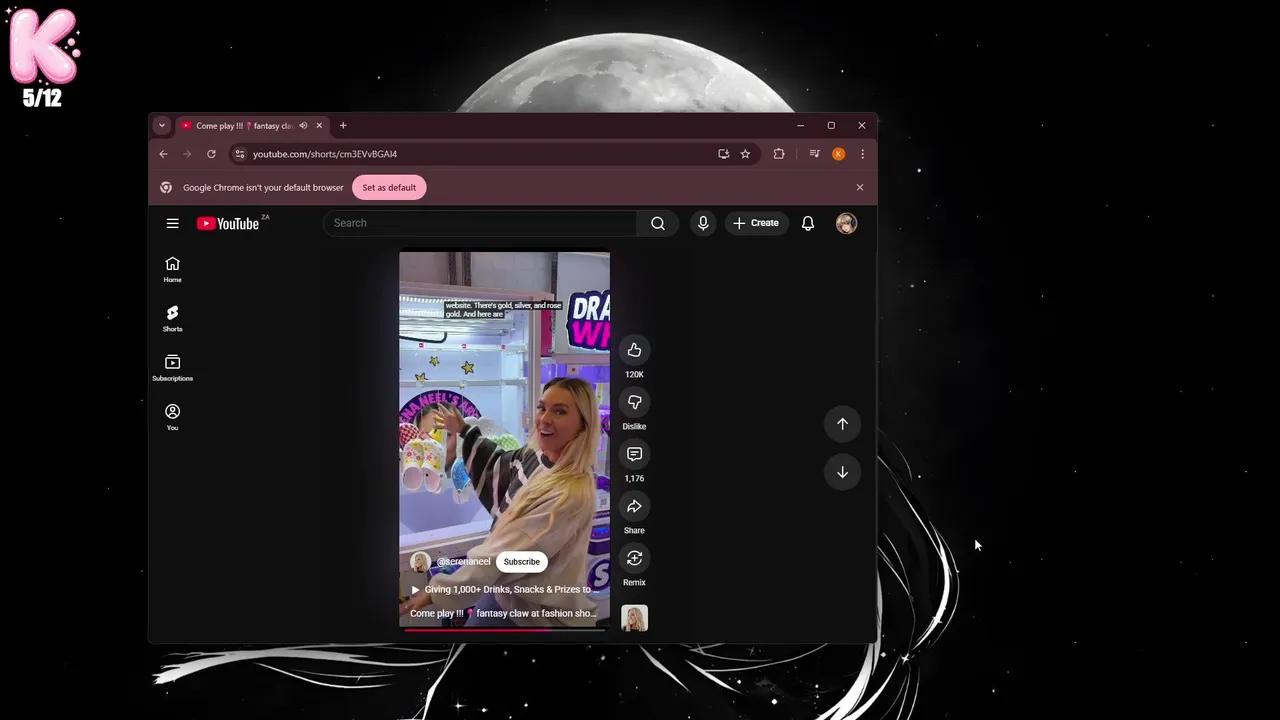The height and width of the screenshot is (720, 1280).
Task: Go to the previous short with the up arrow
Action: [842, 424]
